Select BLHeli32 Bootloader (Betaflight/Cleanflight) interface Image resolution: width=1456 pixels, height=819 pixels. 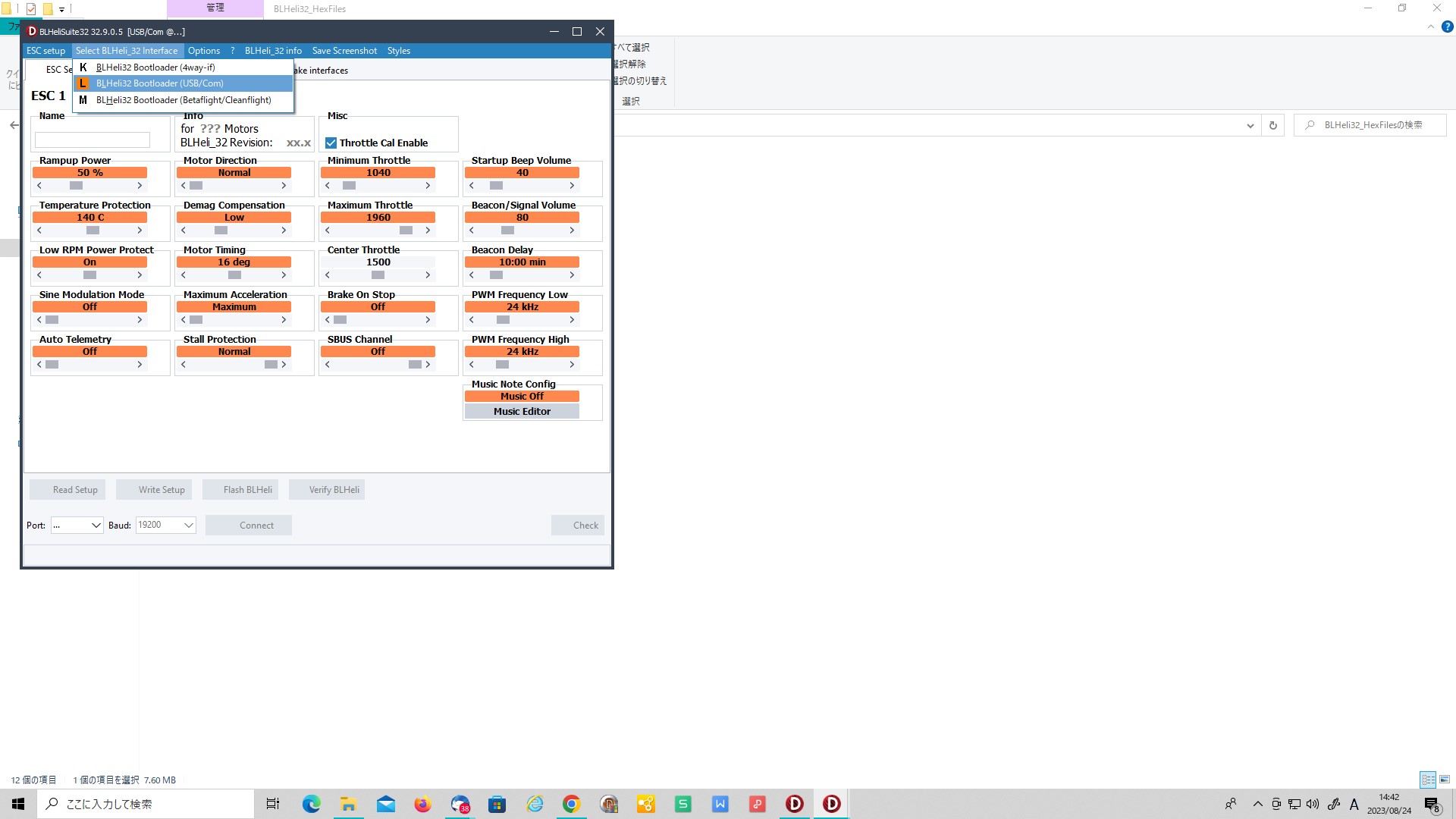point(183,100)
